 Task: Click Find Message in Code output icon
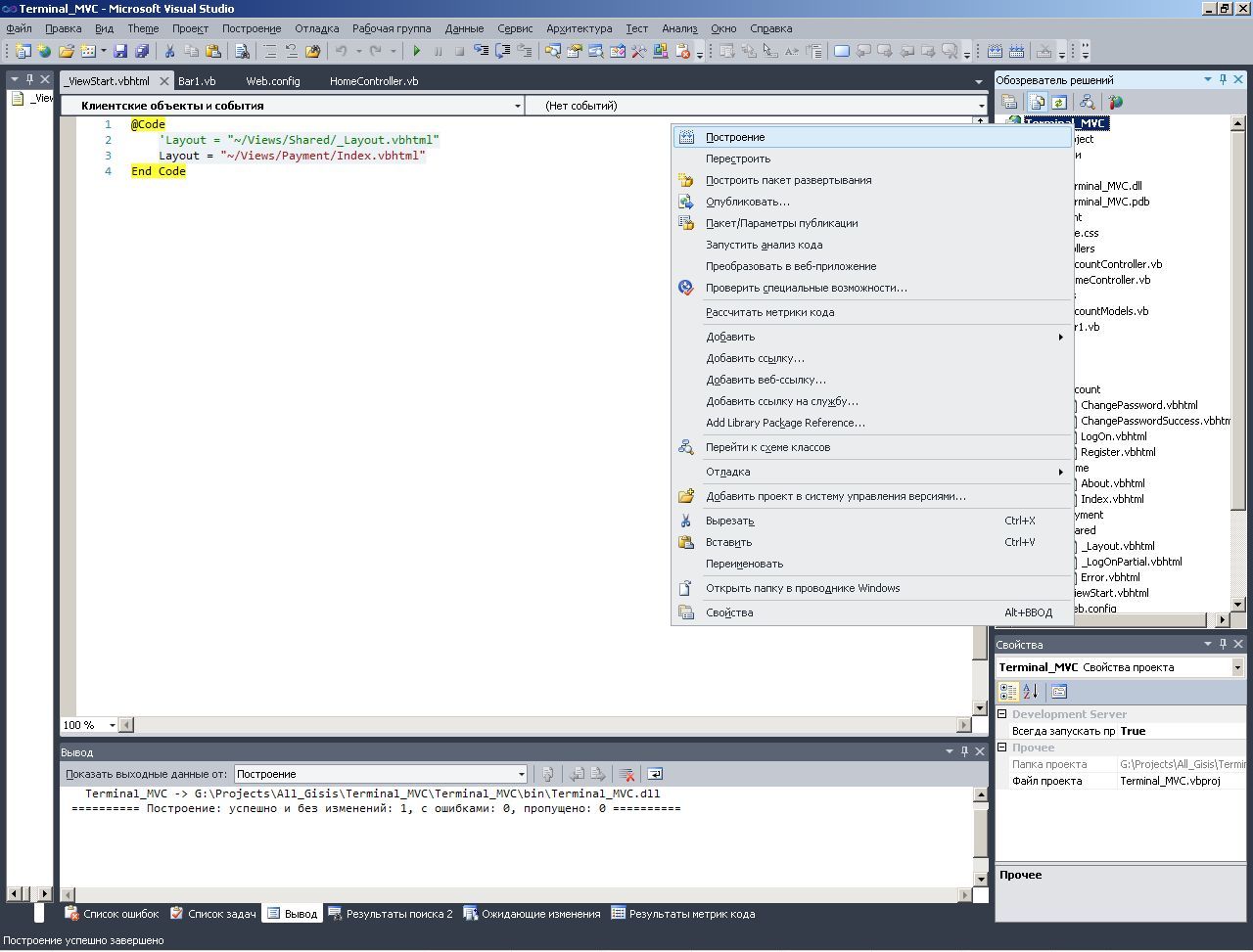[548, 774]
